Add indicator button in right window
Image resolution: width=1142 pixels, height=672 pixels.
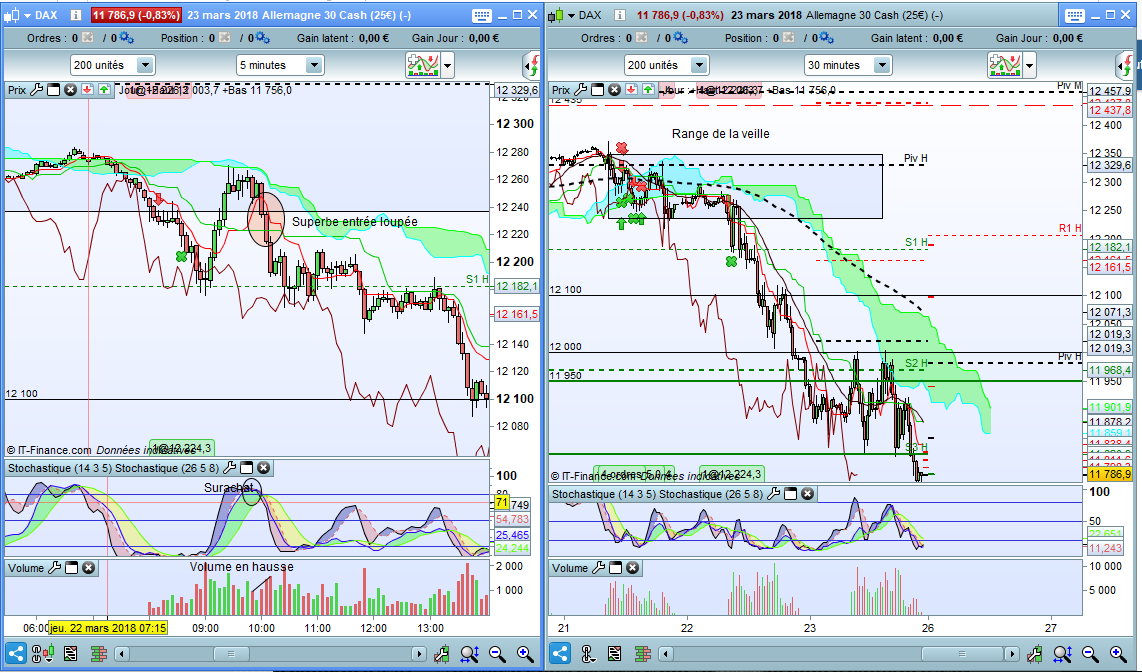click(x=1005, y=66)
